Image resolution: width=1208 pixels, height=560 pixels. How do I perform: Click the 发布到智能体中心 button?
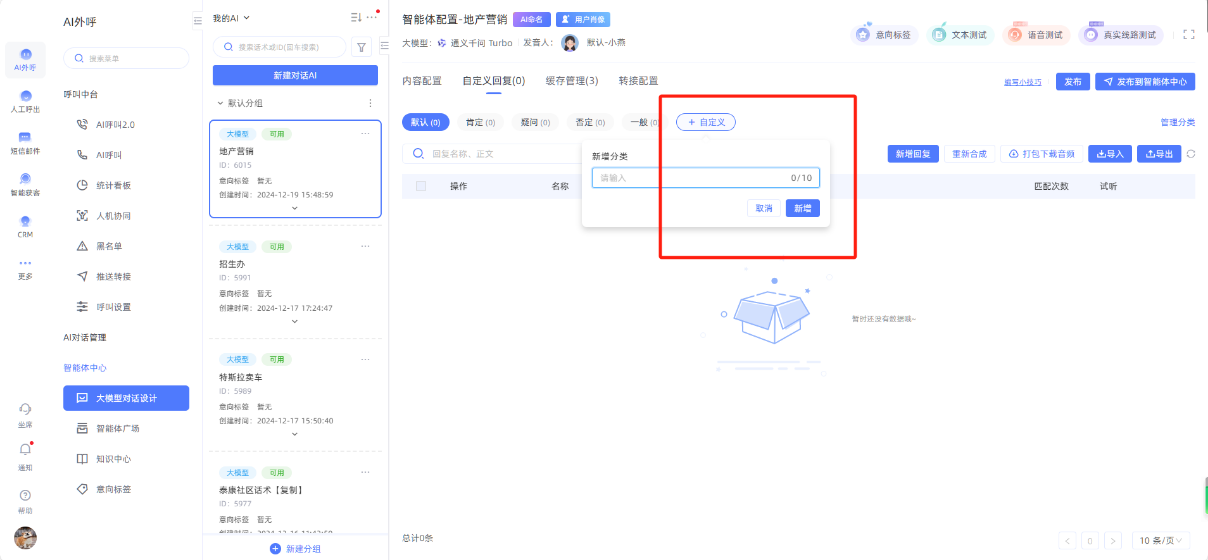[1146, 82]
